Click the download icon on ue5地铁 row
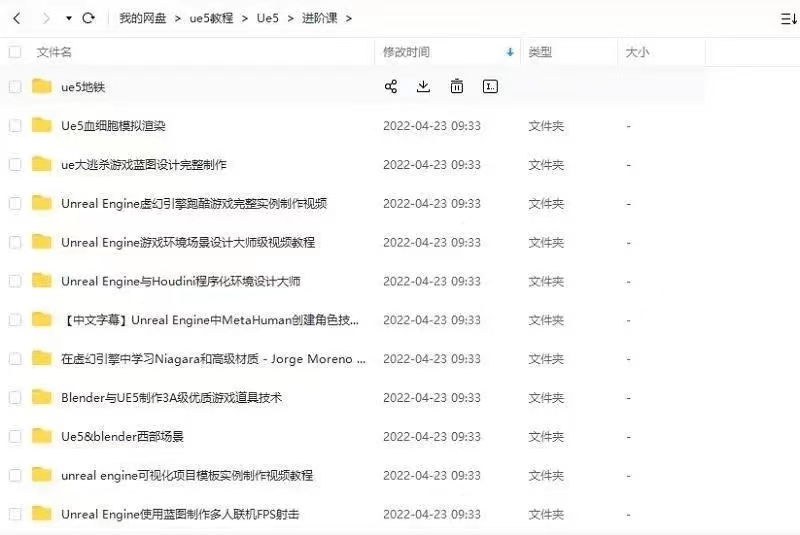Screen dimensions: 800x535 [423, 87]
